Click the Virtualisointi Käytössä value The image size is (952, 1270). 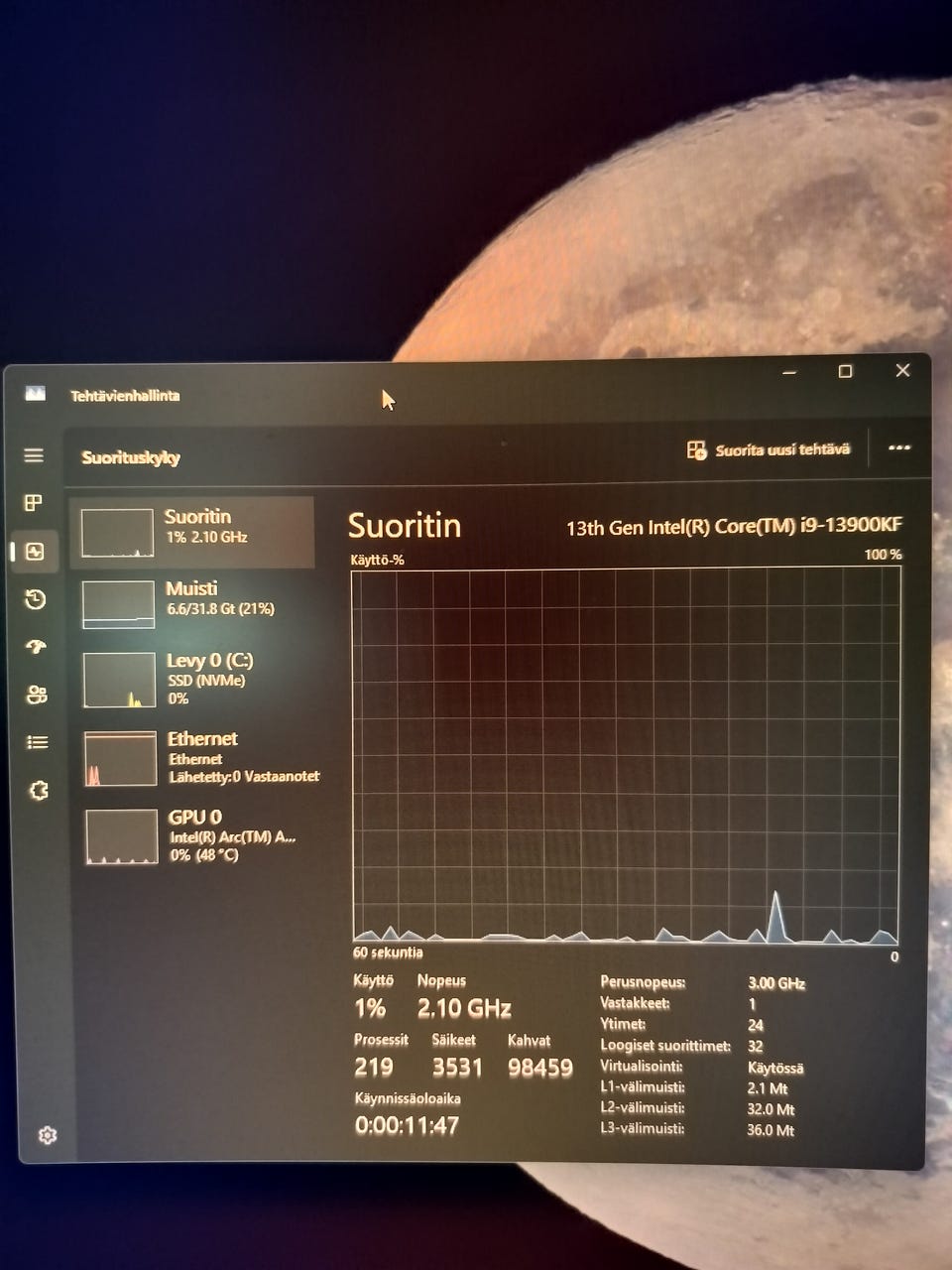775,1069
